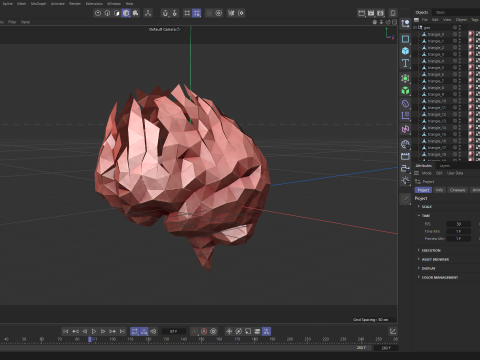
Task: Toggle enable checkmark for triangle_3
Action: click(455, 54)
